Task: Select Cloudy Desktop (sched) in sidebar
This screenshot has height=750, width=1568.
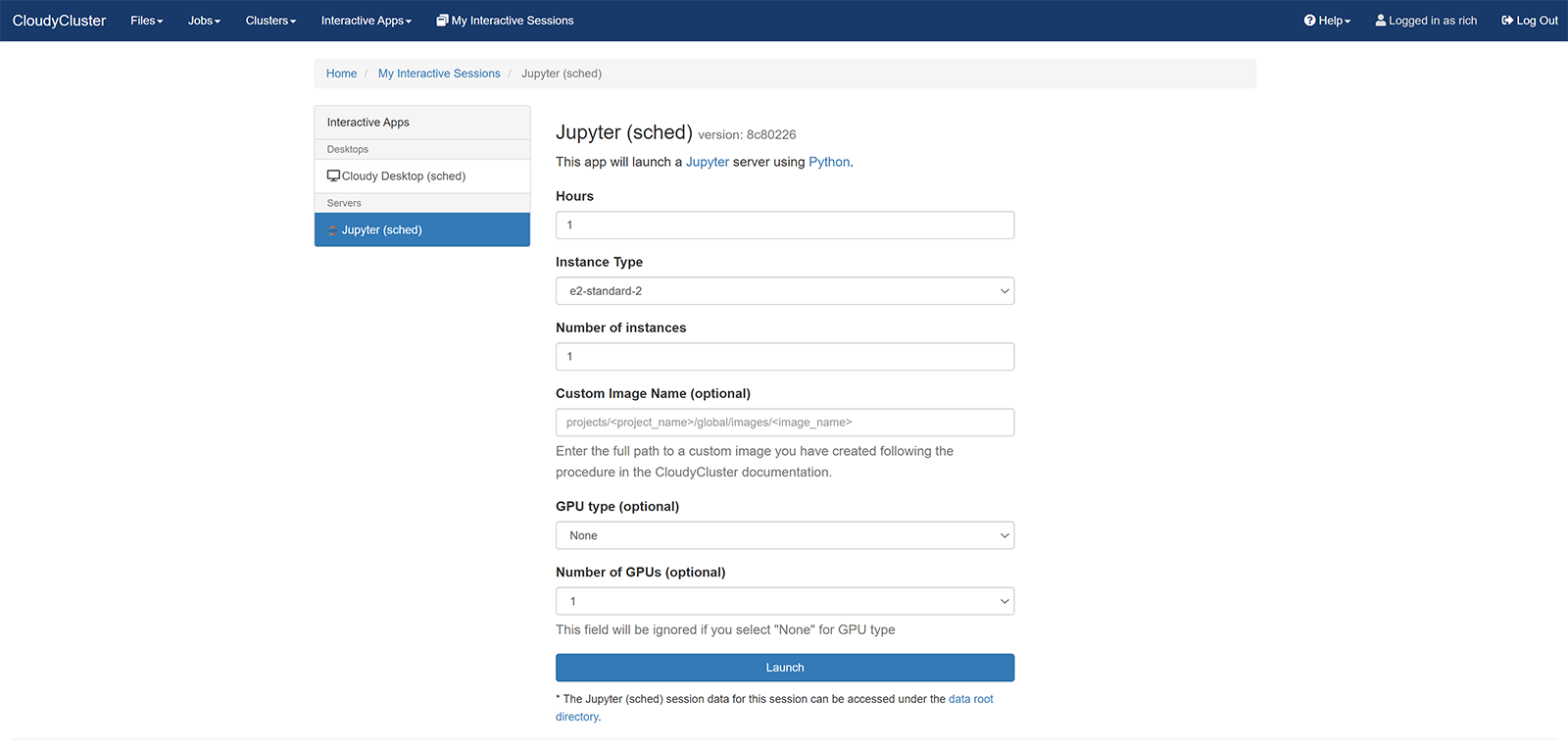Action: [422, 176]
